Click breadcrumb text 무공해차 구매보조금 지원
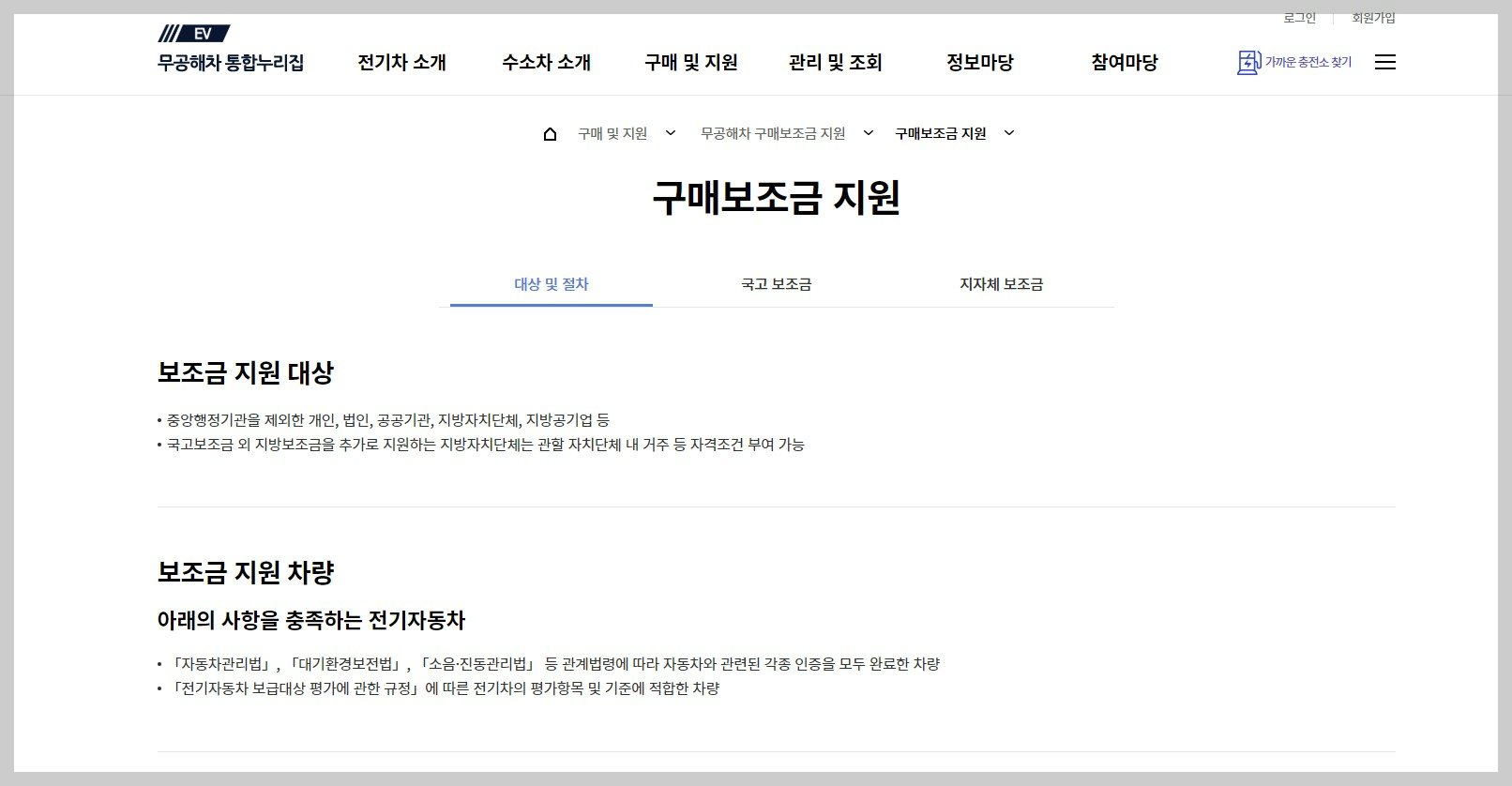 coord(773,134)
